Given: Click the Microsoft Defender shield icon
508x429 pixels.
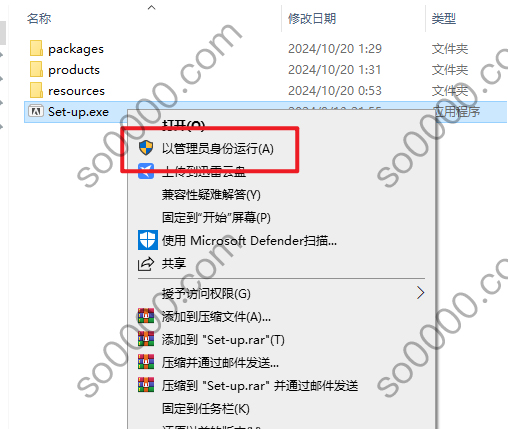Looking at the screenshot, I should point(148,240).
